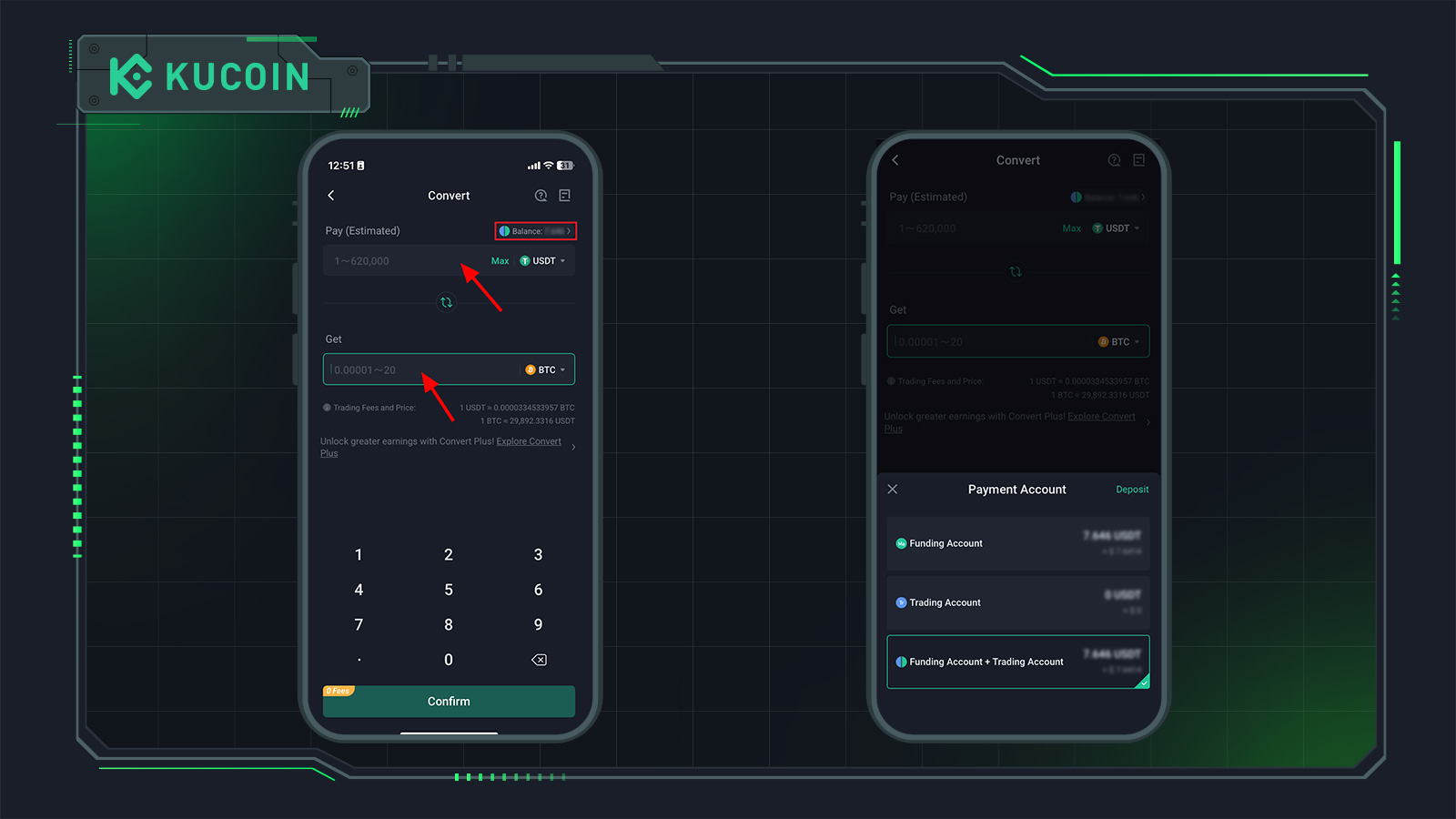The width and height of the screenshot is (1456, 819).
Task: Tap keypad digit 4
Action: point(359,590)
